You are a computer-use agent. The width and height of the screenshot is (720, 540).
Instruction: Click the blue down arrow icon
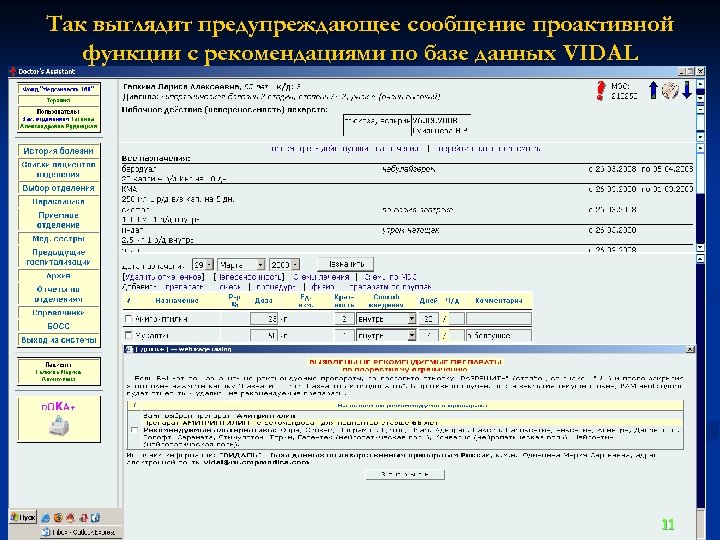tap(686, 90)
